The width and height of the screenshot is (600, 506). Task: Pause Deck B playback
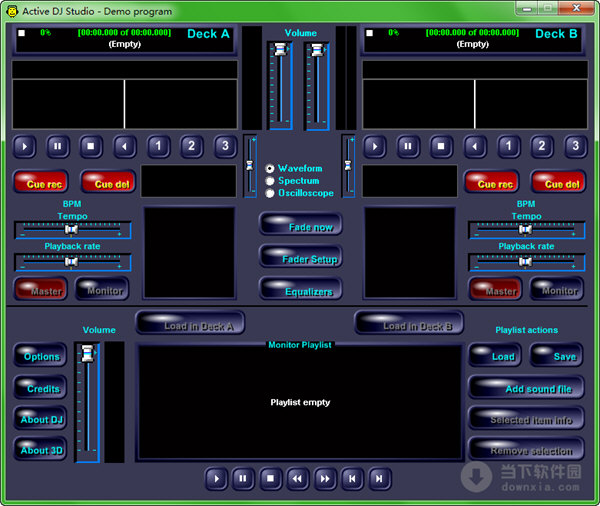408,147
